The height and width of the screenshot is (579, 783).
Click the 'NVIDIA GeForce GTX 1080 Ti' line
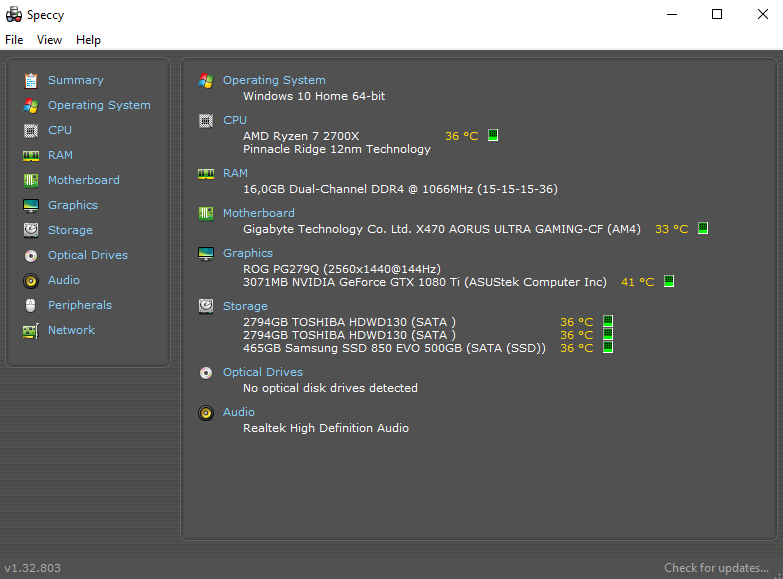pos(425,282)
